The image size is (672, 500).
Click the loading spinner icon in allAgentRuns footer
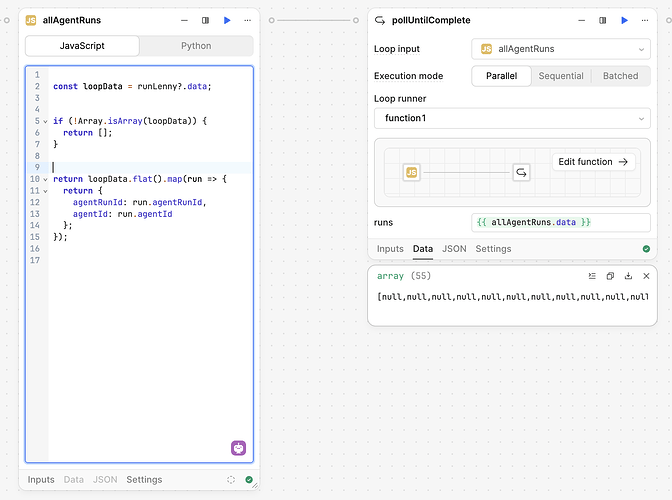231,479
